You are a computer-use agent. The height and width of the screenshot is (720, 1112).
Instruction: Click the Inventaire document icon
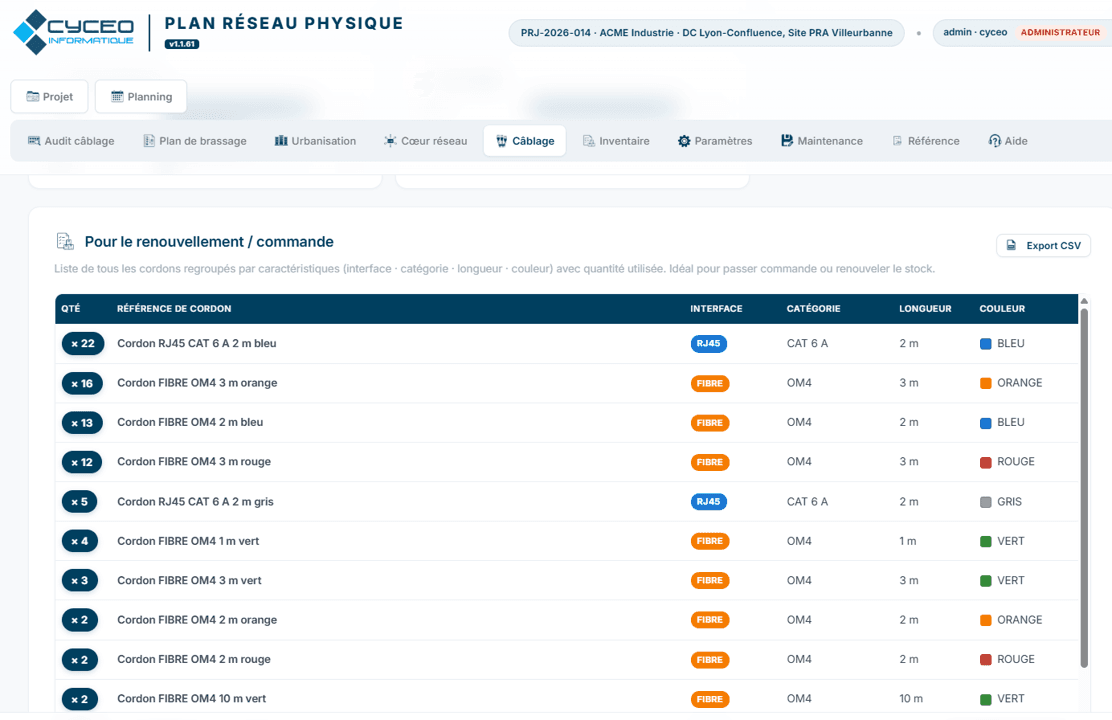(589, 140)
